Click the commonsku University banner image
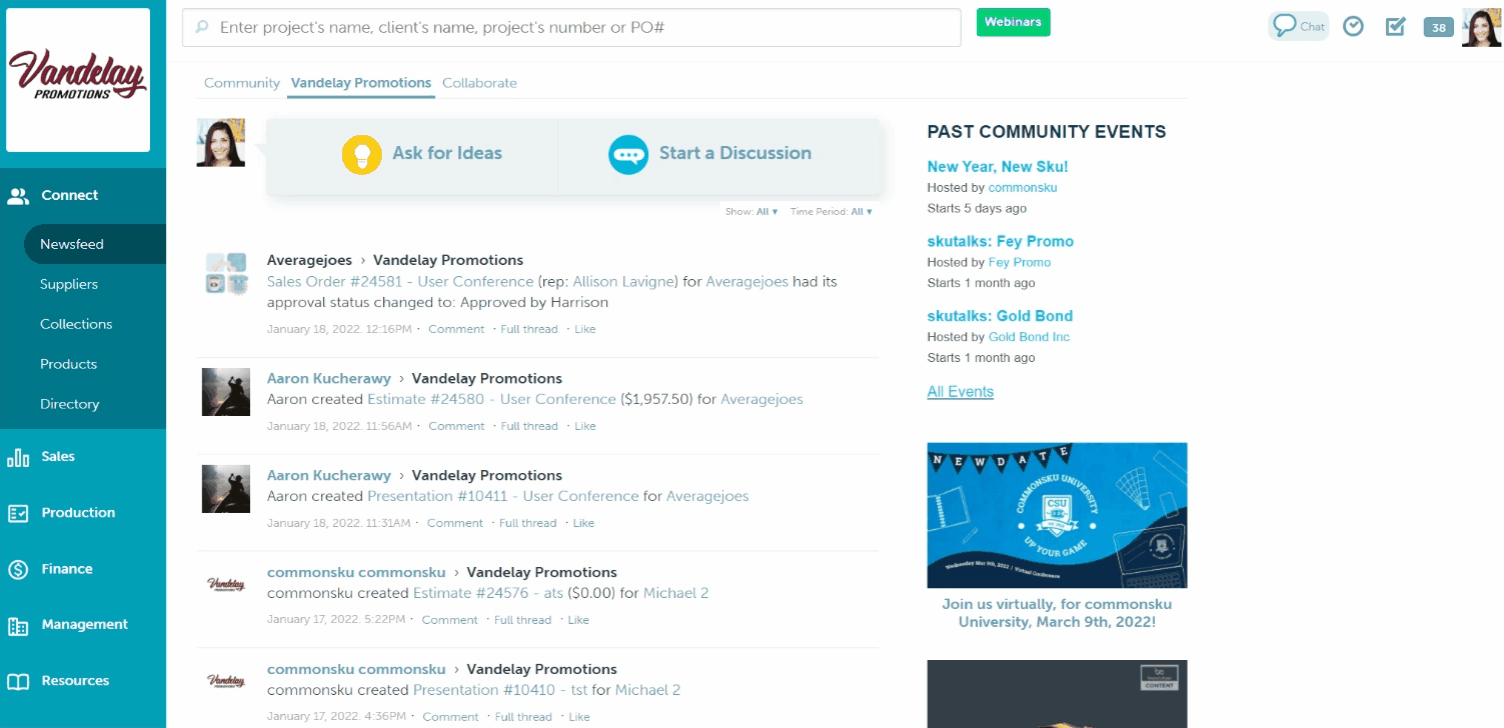The image size is (1504, 728). [x=1057, y=515]
